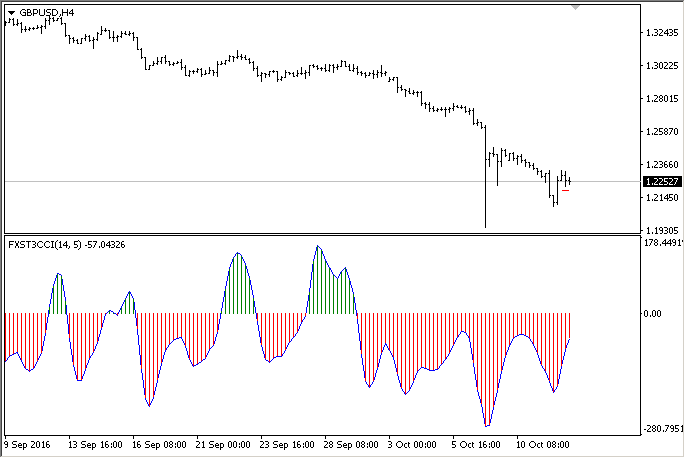Click the 3 Oct 00:00 time label
This screenshot has height=458, width=685.
coord(412,445)
